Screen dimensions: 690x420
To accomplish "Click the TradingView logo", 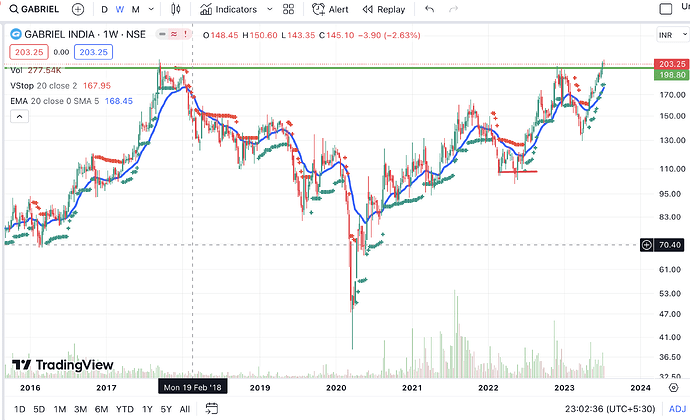I will coord(62,365).
